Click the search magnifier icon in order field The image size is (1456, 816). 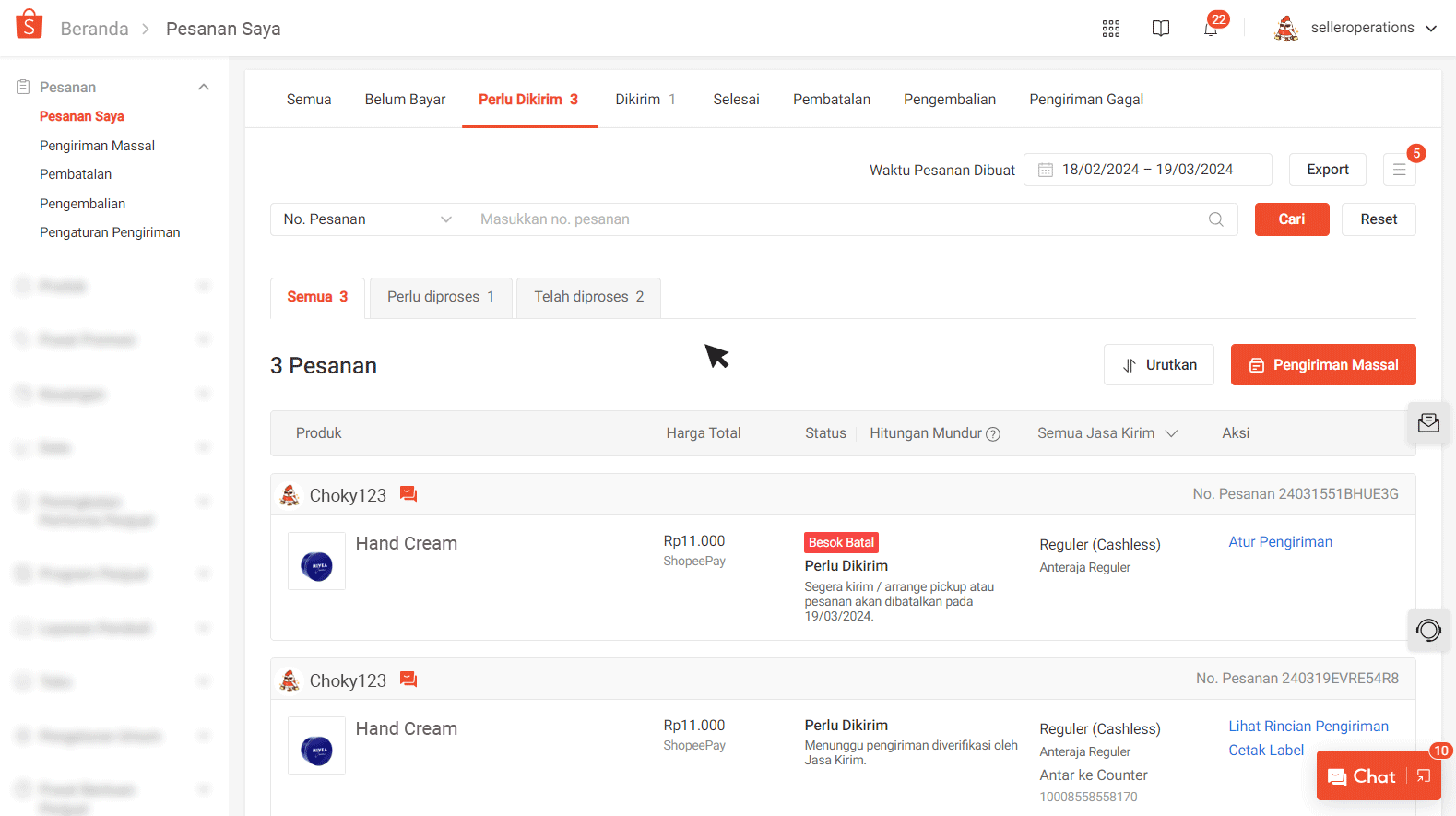point(1216,219)
